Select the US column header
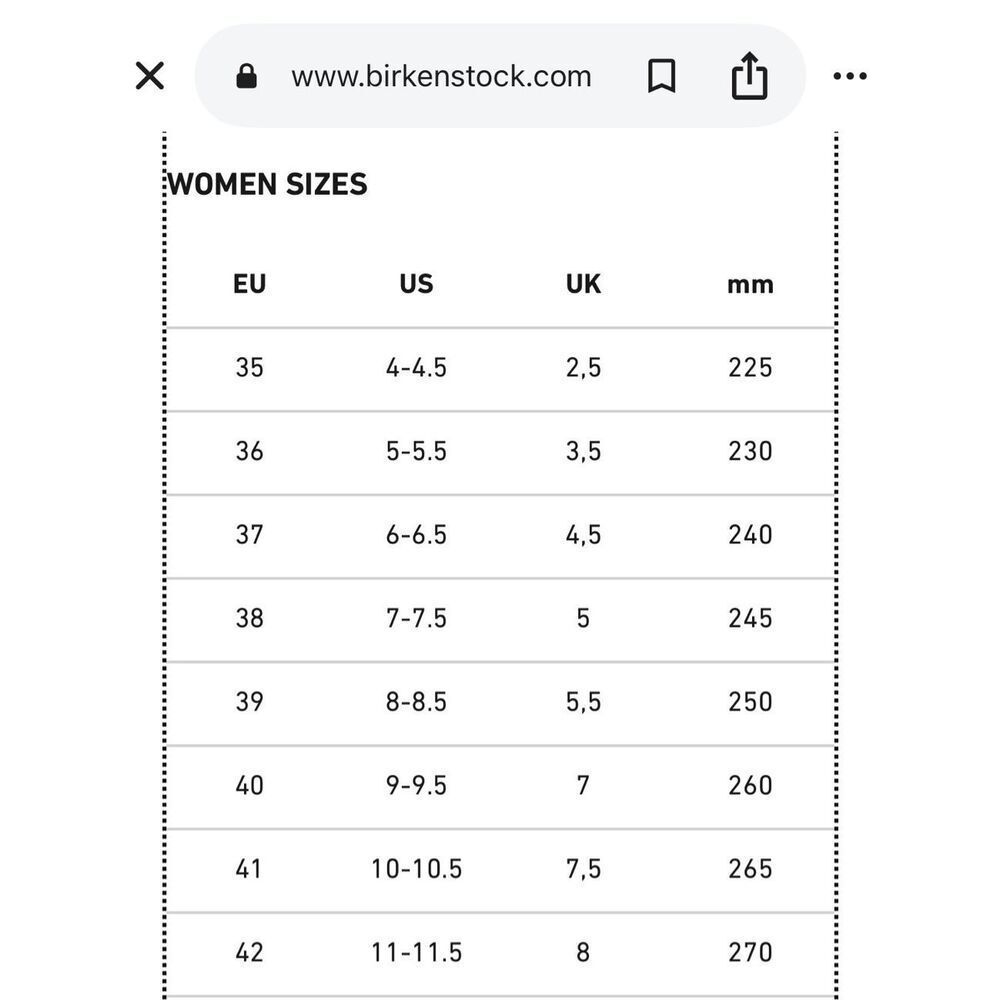This screenshot has height=1000, width=1000. point(416,284)
